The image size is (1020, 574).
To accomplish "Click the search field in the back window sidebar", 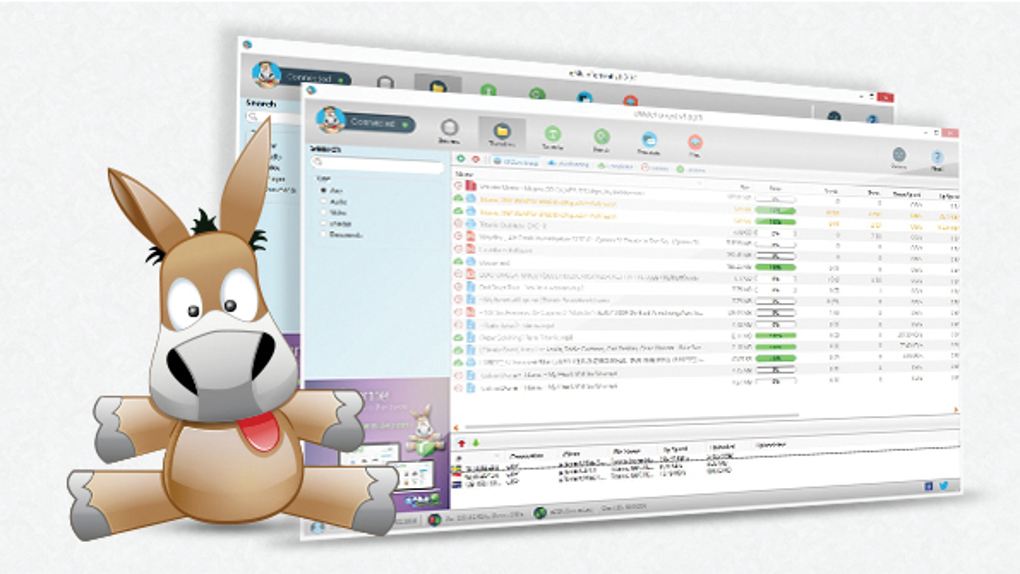I will (274, 117).
